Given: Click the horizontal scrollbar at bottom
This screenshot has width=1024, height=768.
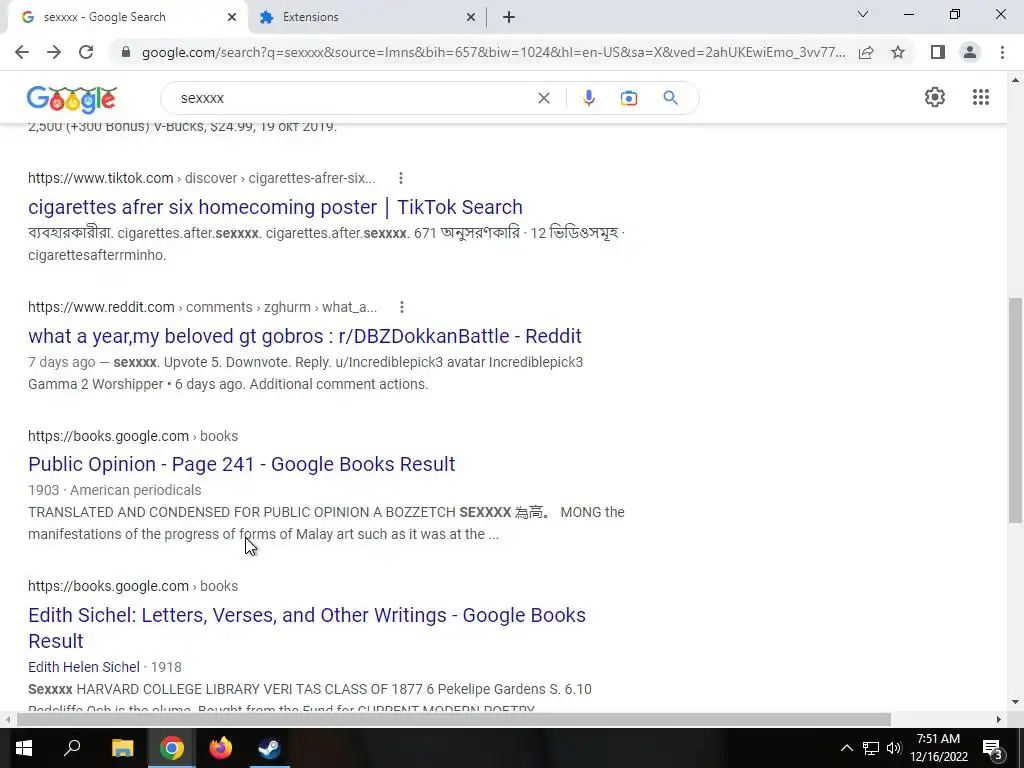Looking at the screenshot, I should (x=453, y=719).
